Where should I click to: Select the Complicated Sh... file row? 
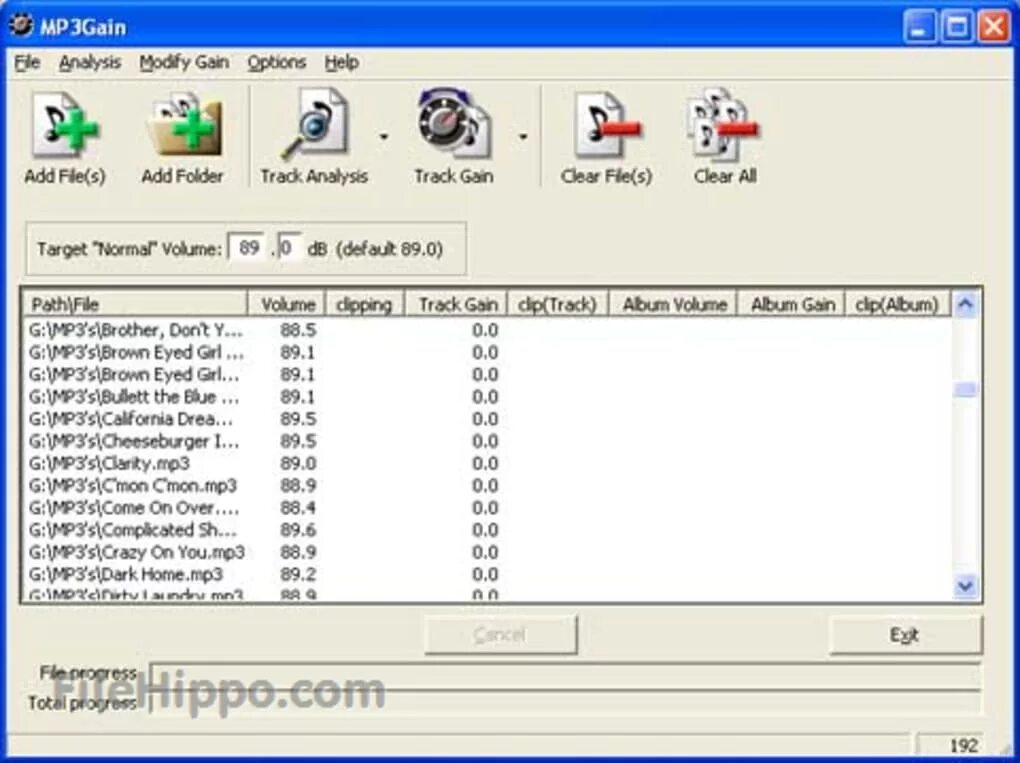pyautogui.click(x=488, y=530)
